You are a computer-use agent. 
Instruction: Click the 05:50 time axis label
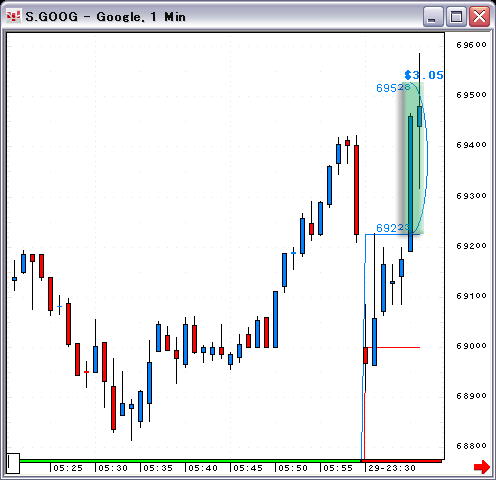point(293,468)
